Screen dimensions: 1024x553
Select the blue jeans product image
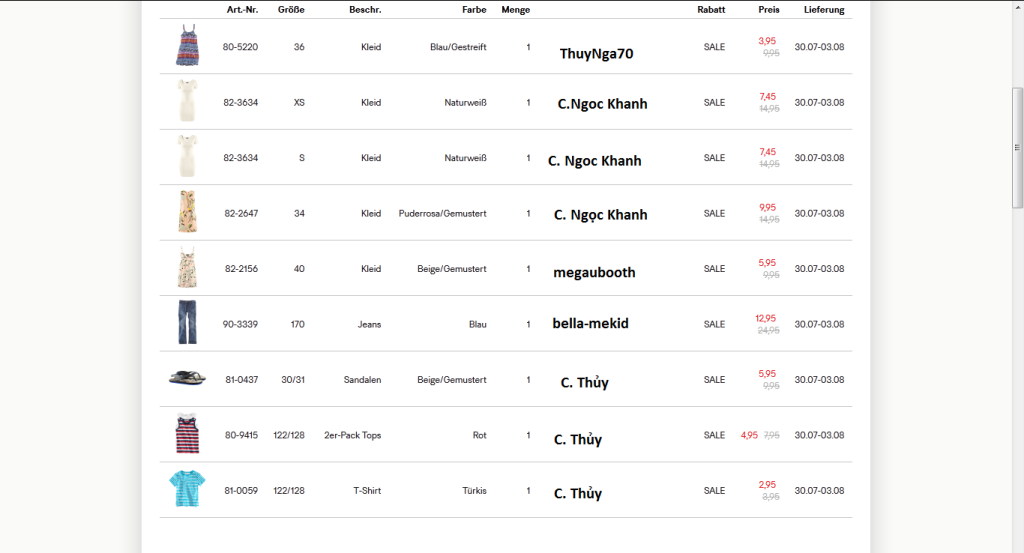pos(187,323)
